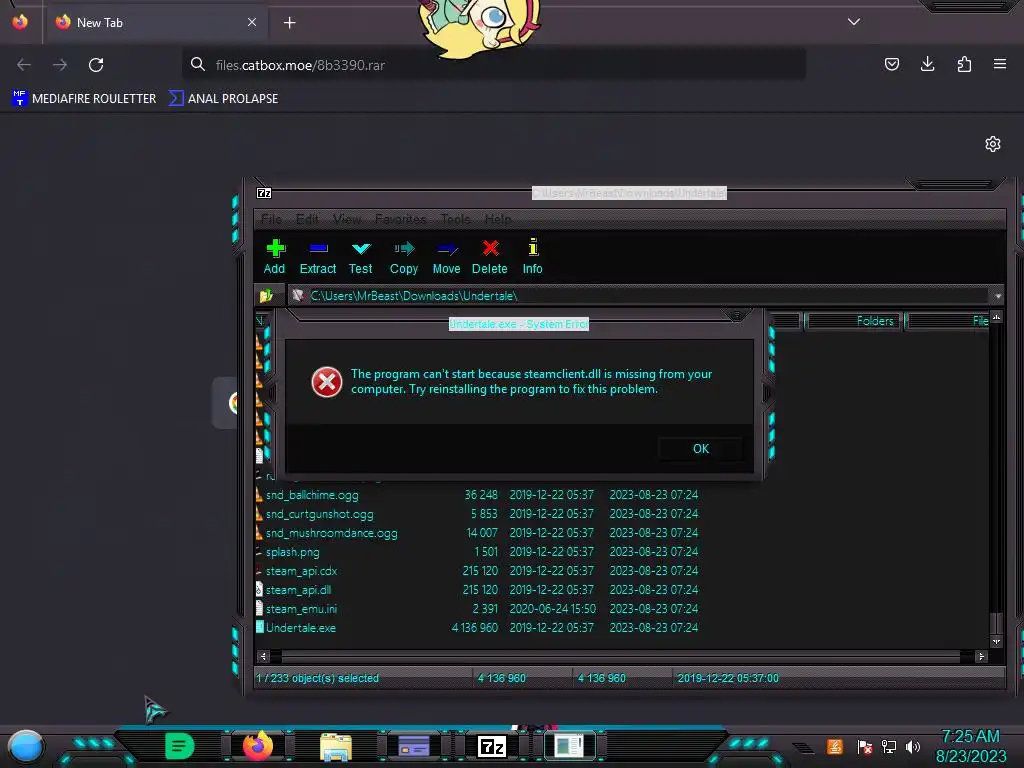Click the Java tray icon
The image size is (1024, 768).
835,746
